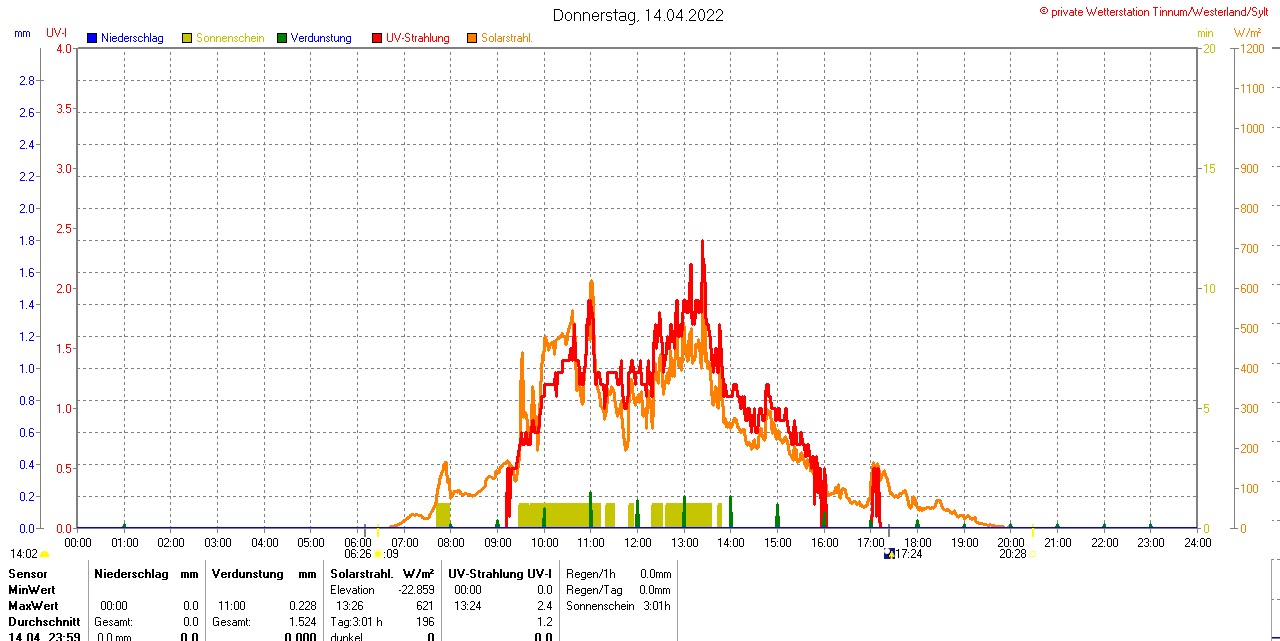The height and width of the screenshot is (641, 1280).
Task: Click the 12:00 time axis label
Action: 638,543
